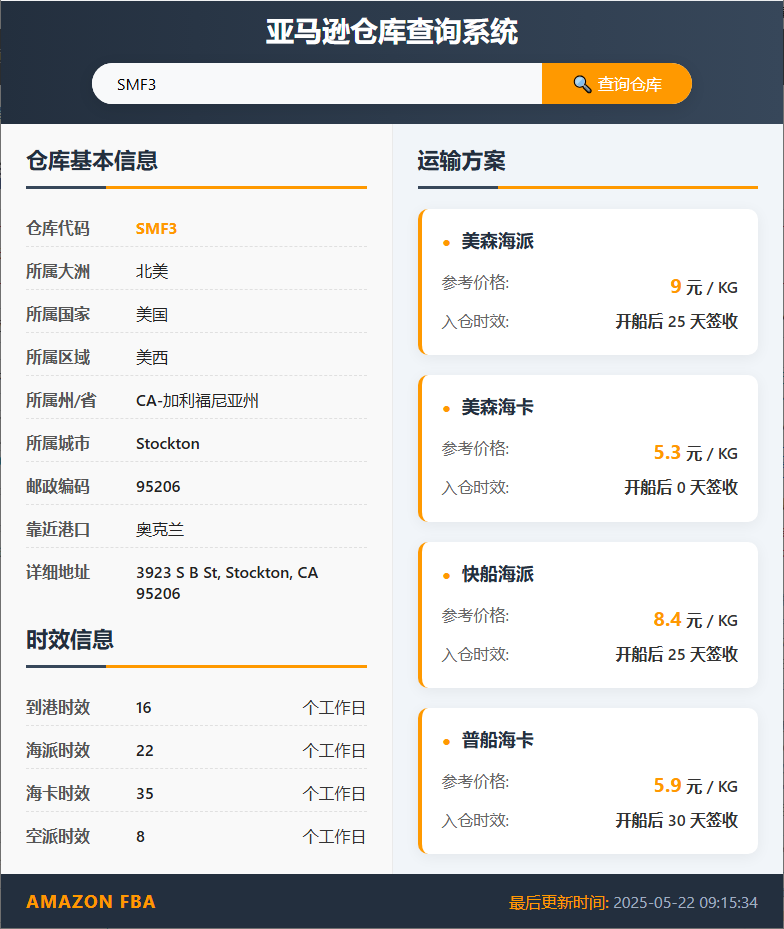Image resolution: width=784 pixels, height=929 pixels.
Task: Click the orange SMF3 warehouse code value
Action: (x=156, y=229)
